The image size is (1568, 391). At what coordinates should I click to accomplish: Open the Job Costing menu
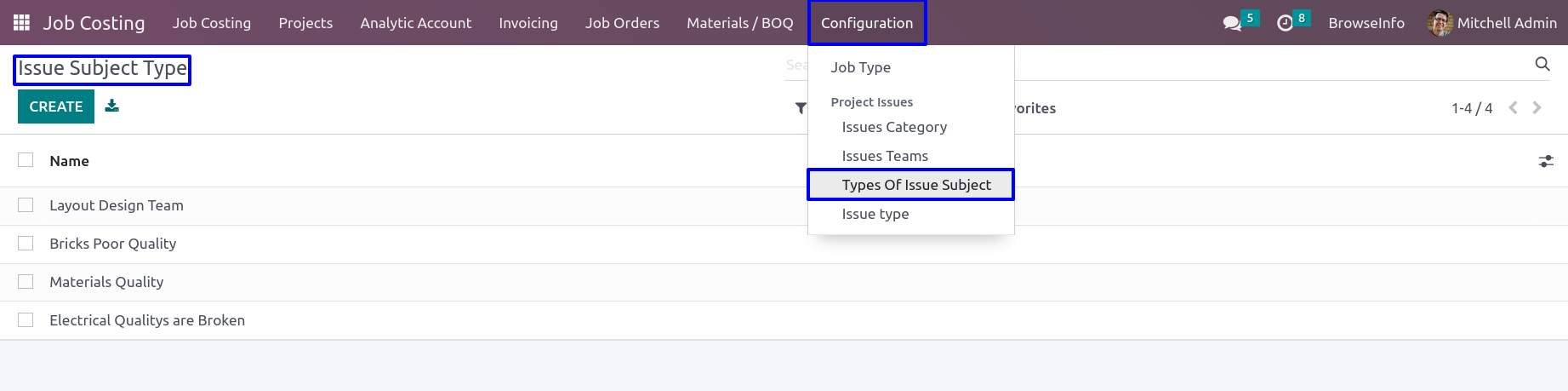[x=212, y=23]
